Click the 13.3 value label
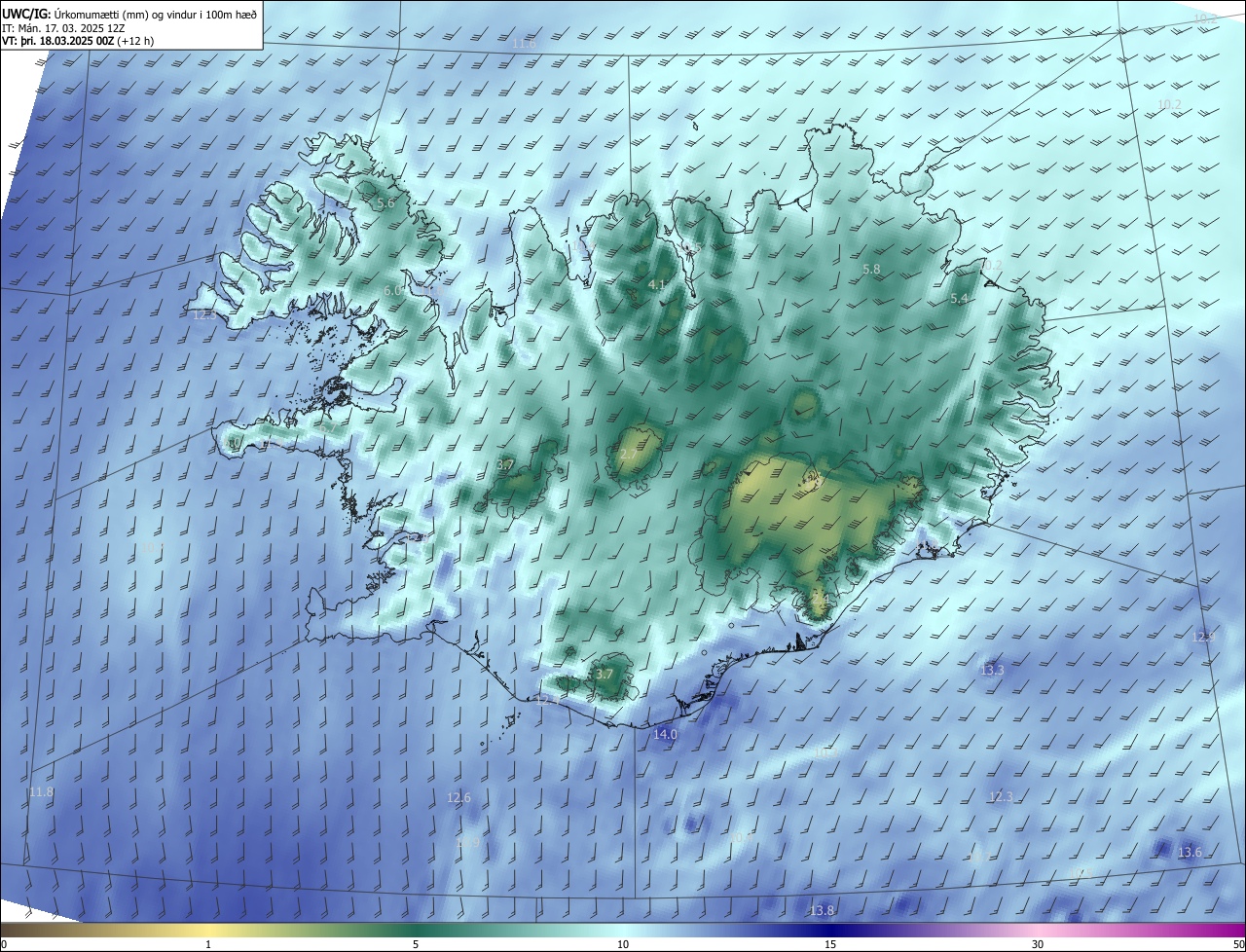1246x952 pixels. coord(992,670)
